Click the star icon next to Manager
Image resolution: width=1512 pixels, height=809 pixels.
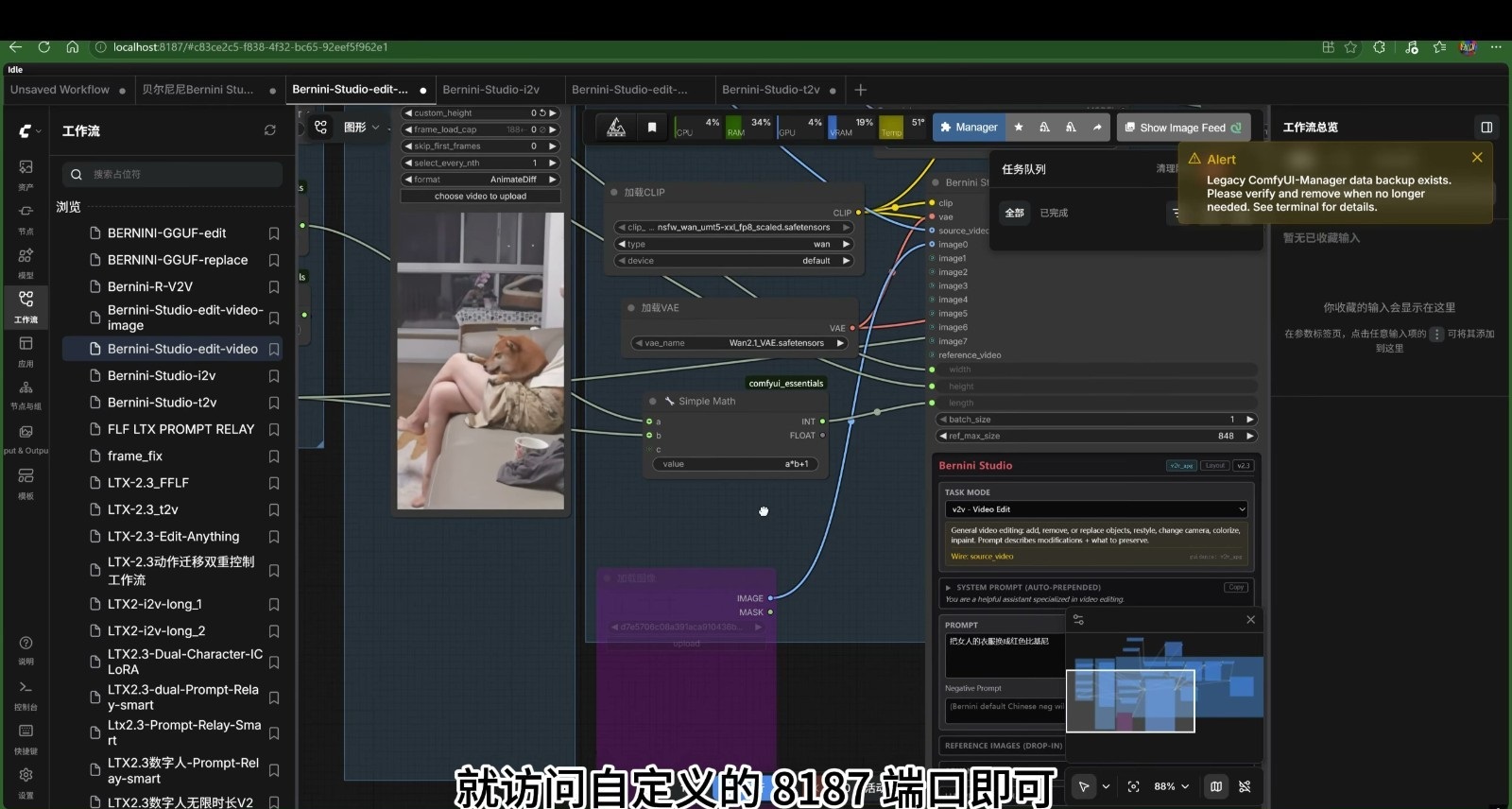tap(1018, 127)
